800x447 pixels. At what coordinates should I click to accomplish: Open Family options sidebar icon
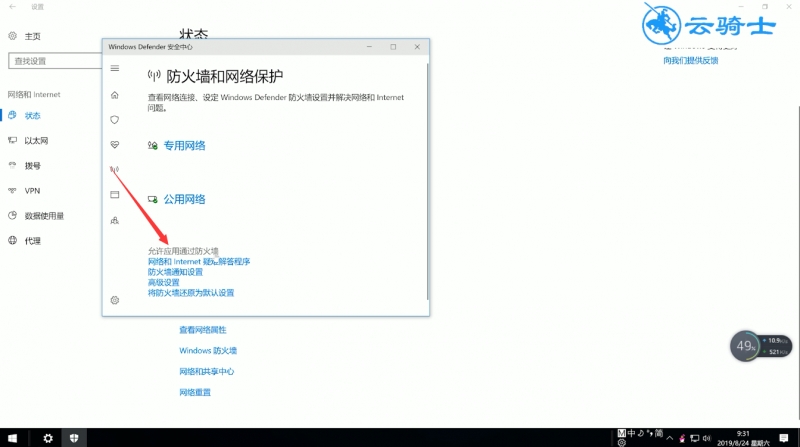click(x=115, y=220)
